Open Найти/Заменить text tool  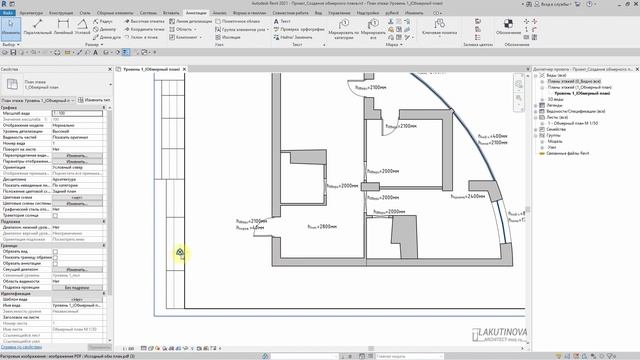(293, 37)
